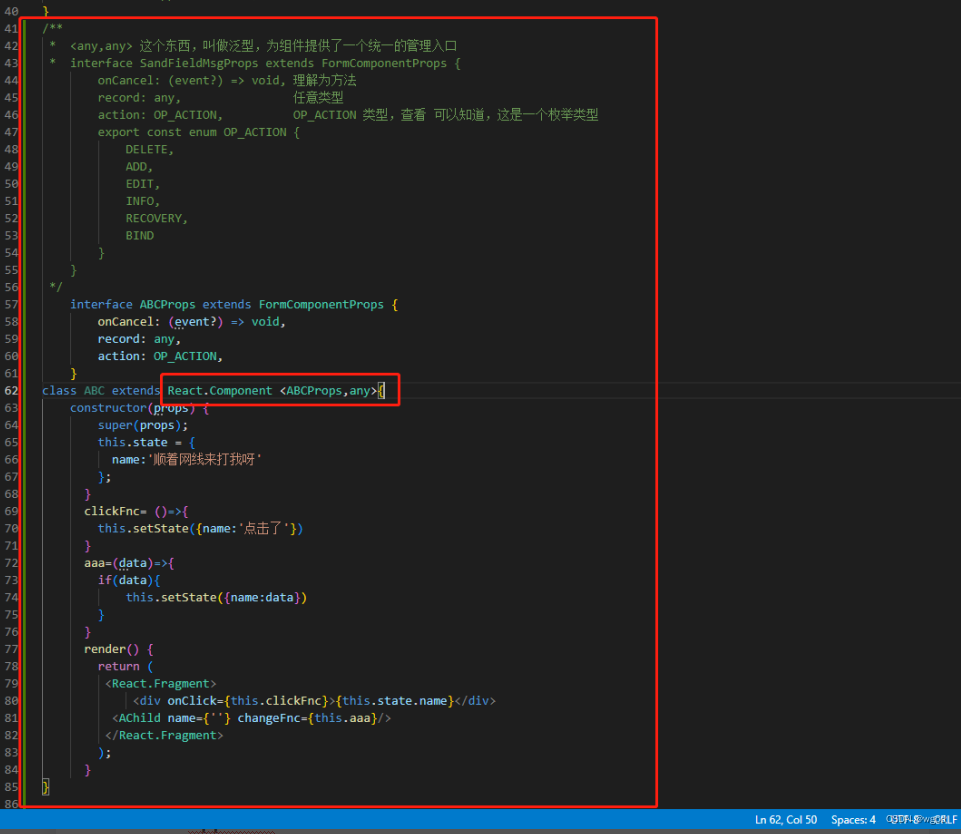Image resolution: width=961 pixels, height=834 pixels.
Task: Change indentation via 'Spaces: 4' in status bar
Action: 853,819
